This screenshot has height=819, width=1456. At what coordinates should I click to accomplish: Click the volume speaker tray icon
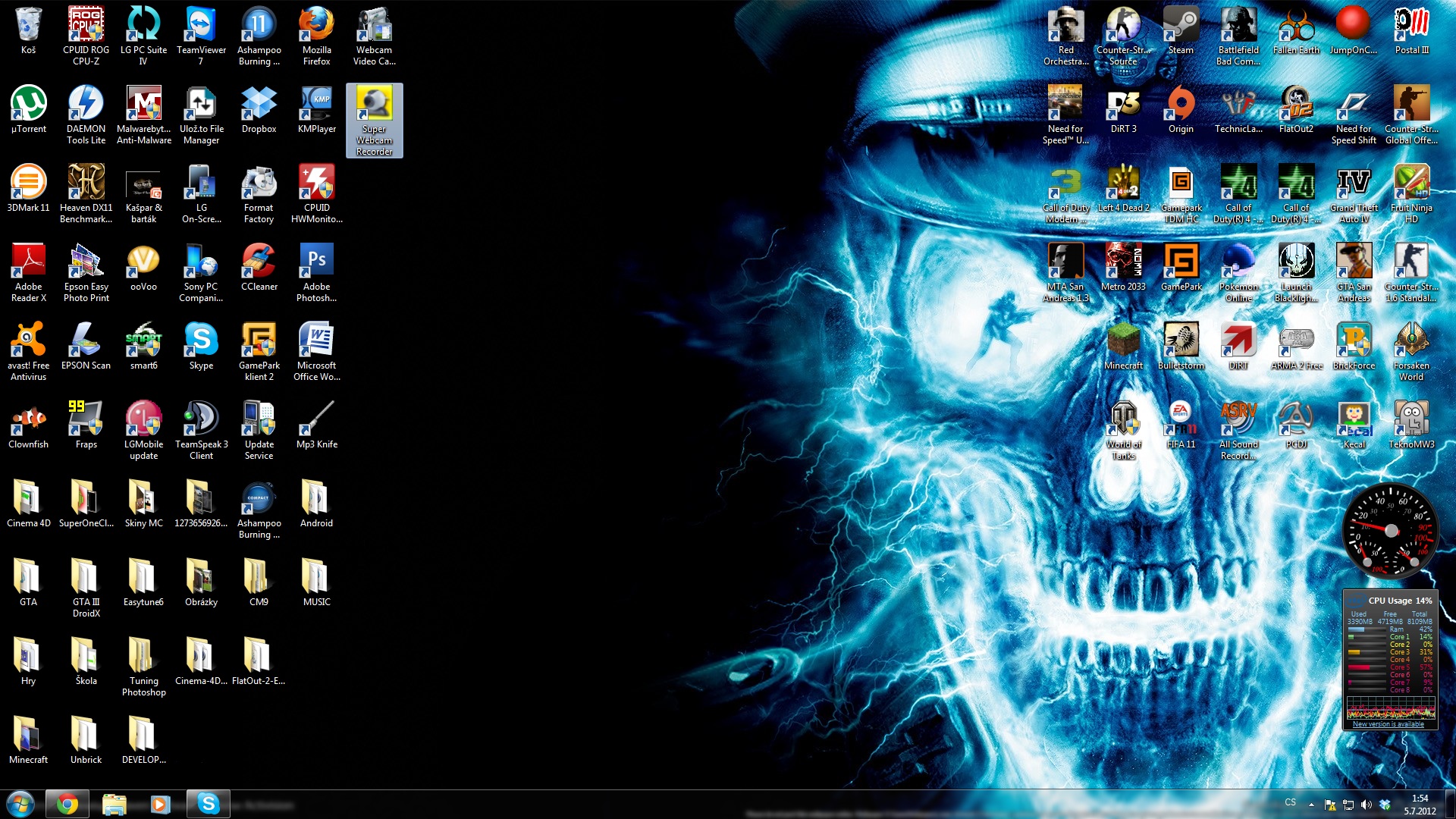point(1367,805)
